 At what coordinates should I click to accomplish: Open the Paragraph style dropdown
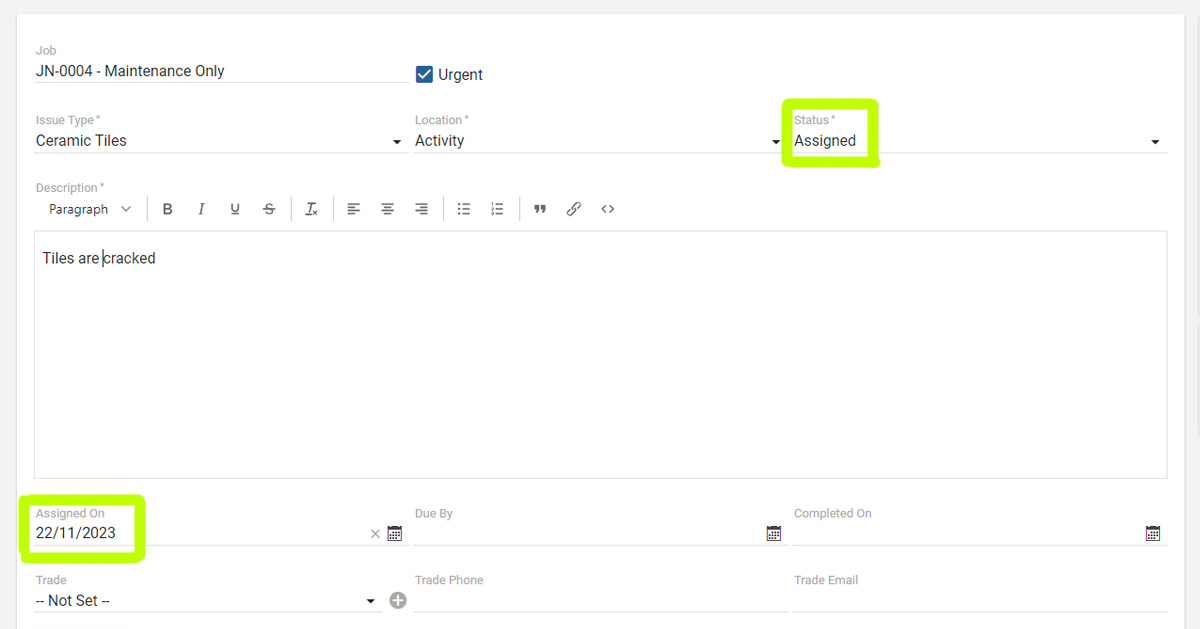click(x=90, y=208)
